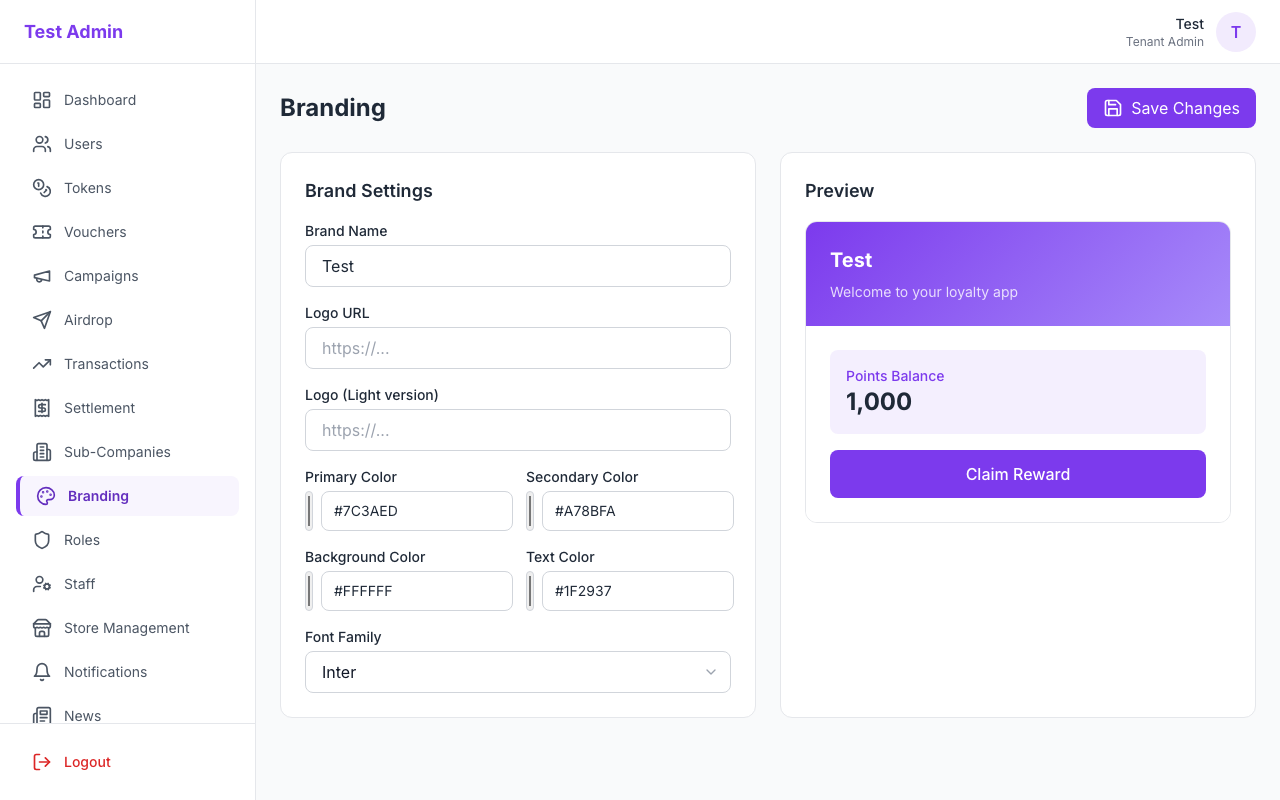Open the Vouchers icon

(x=41, y=232)
